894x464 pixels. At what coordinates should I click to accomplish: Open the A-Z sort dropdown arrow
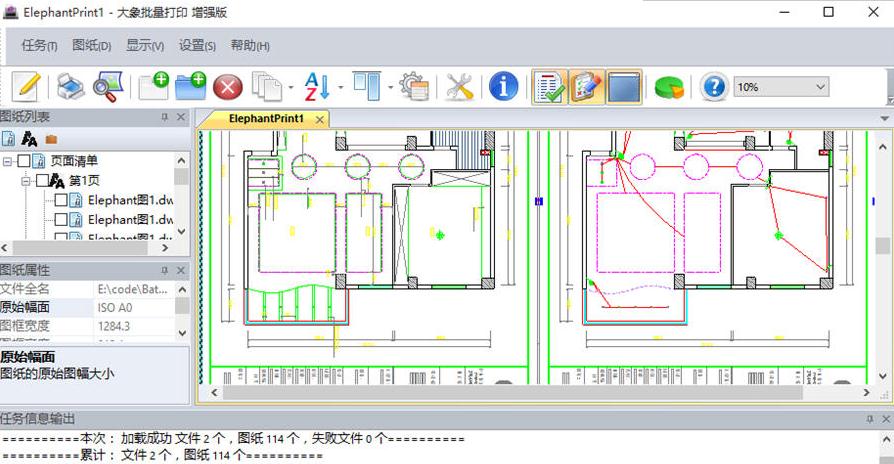point(341,88)
